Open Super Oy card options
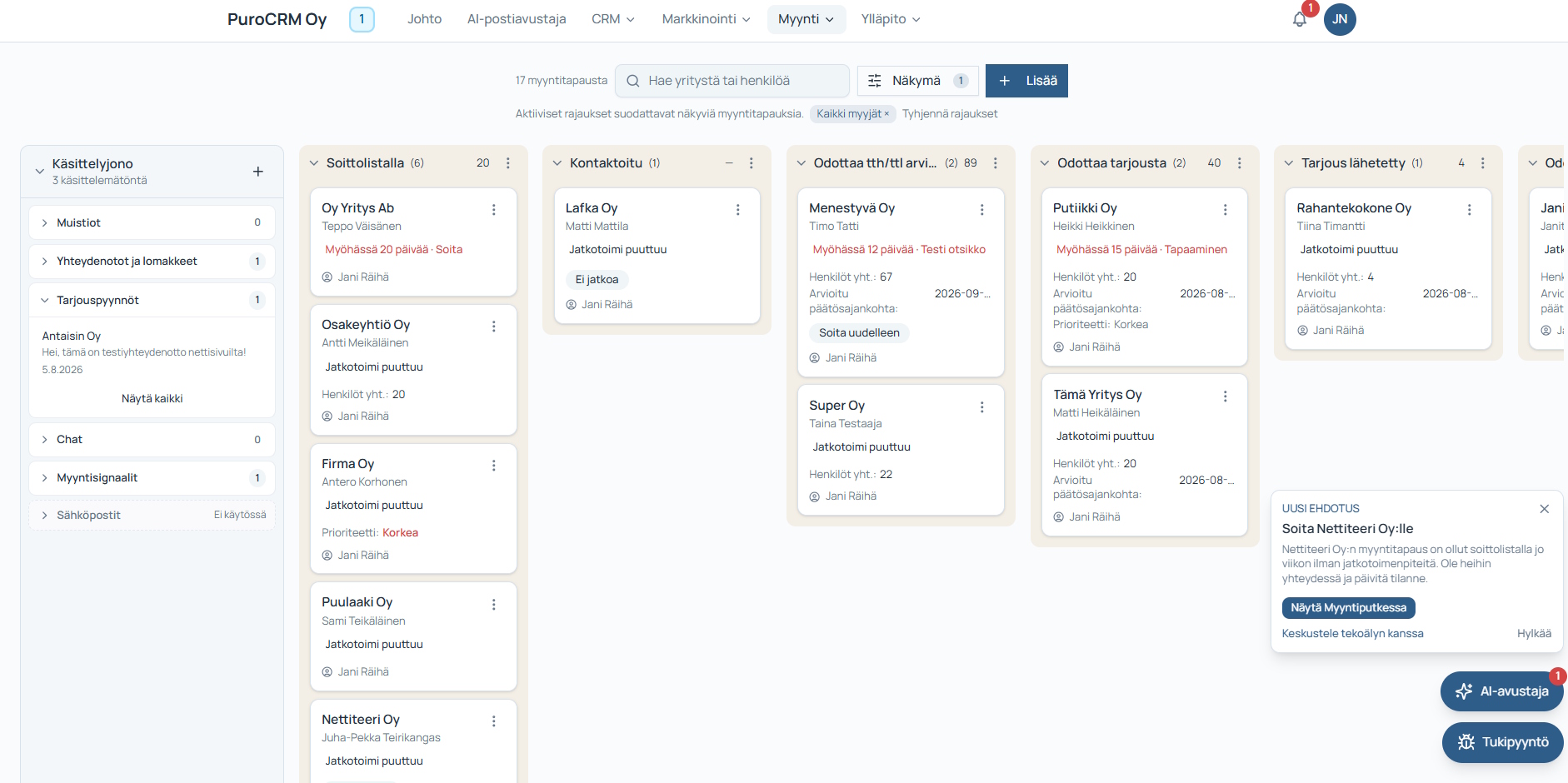Image resolution: width=1568 pixels, height=783 pixels. pos(982,407)
